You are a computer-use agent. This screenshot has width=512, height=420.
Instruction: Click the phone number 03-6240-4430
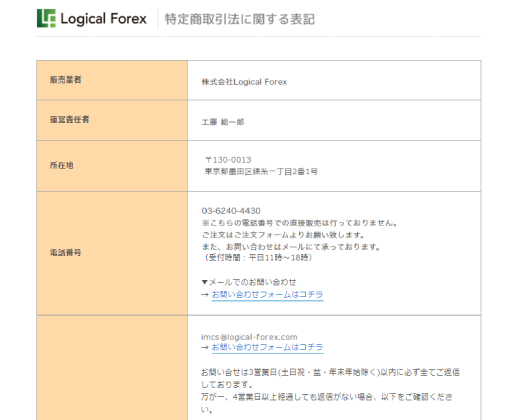pos(231,211)
